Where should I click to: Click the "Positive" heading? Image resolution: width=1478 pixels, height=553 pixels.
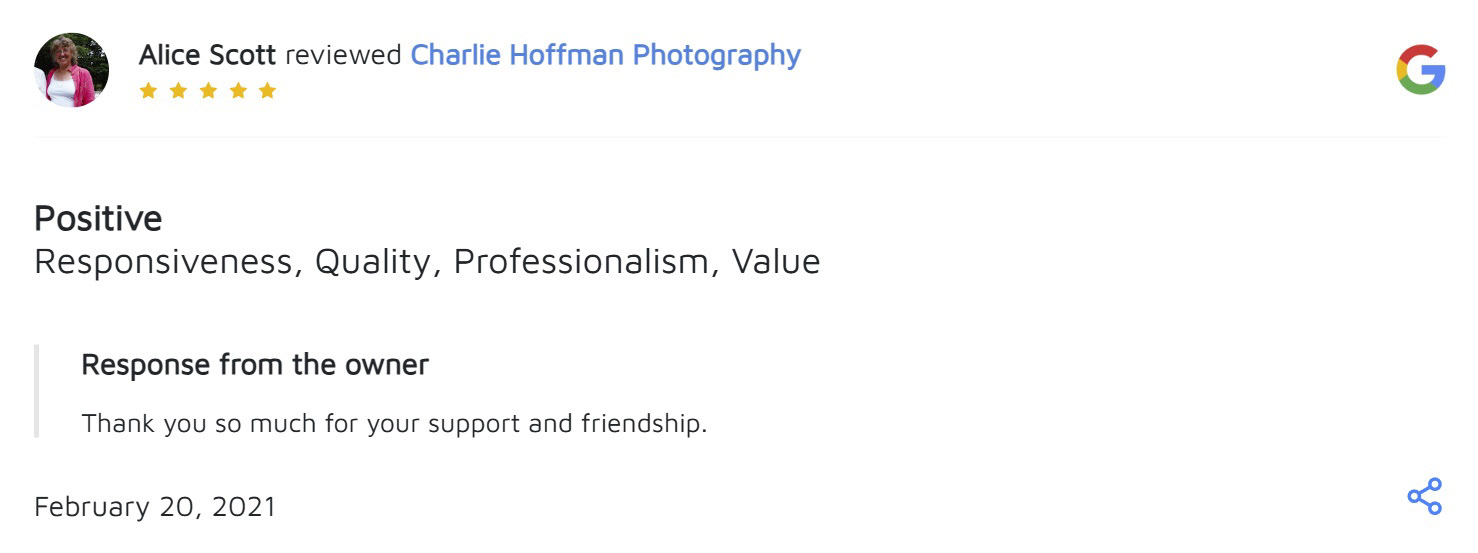98,218
